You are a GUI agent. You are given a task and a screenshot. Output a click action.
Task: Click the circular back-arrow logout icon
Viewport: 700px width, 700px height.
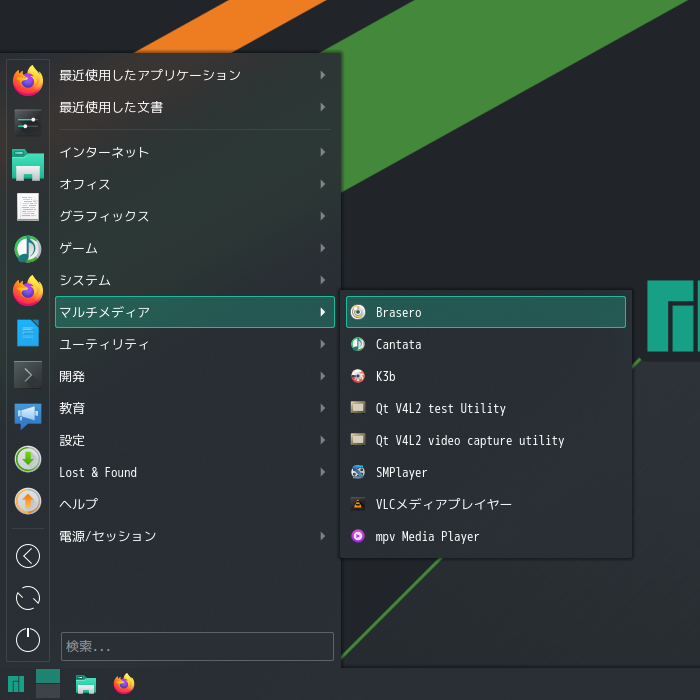(28, 556)
